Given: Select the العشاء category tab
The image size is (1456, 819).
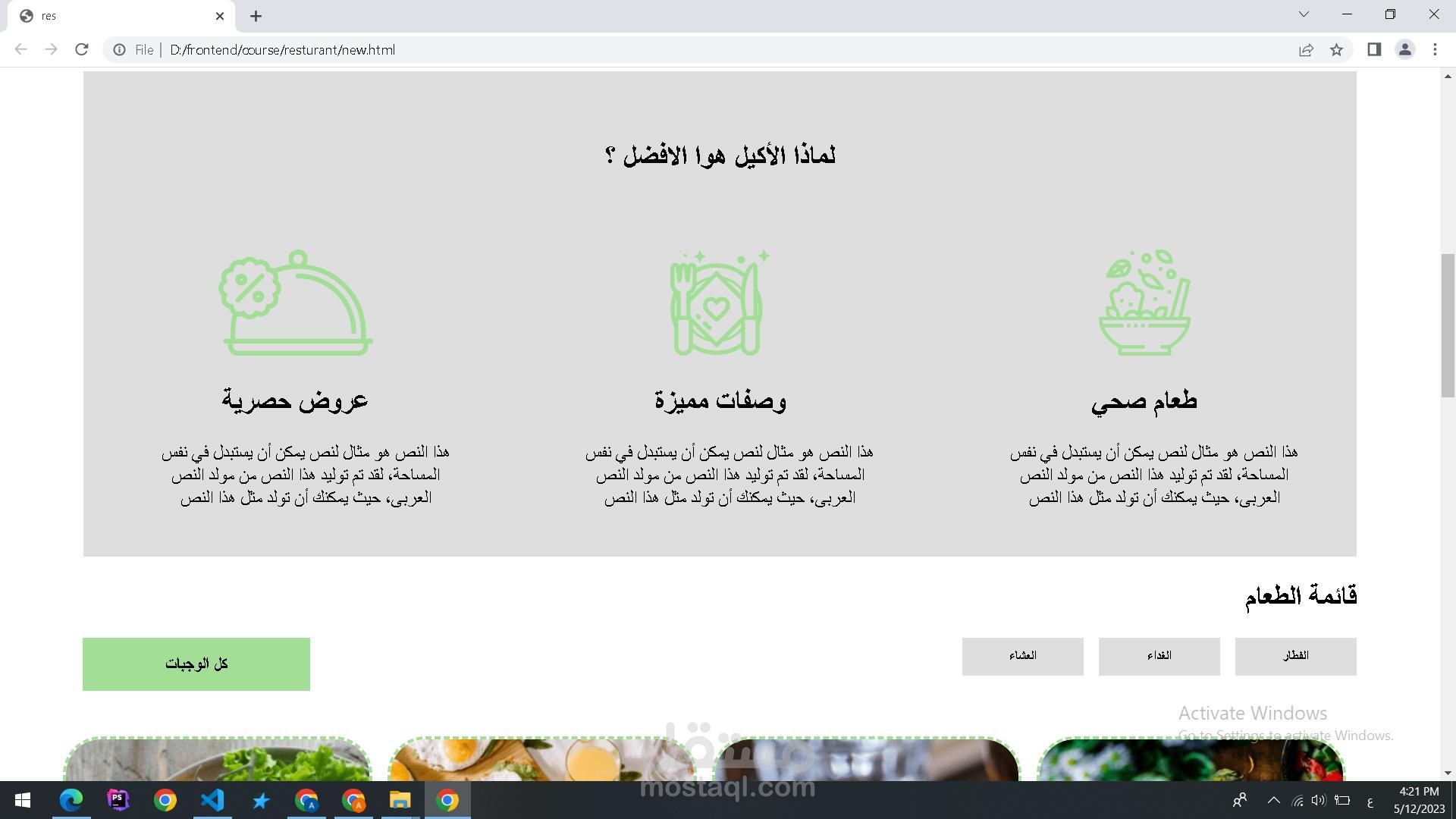Looking at the screenshot, I should pos(1022,656).
